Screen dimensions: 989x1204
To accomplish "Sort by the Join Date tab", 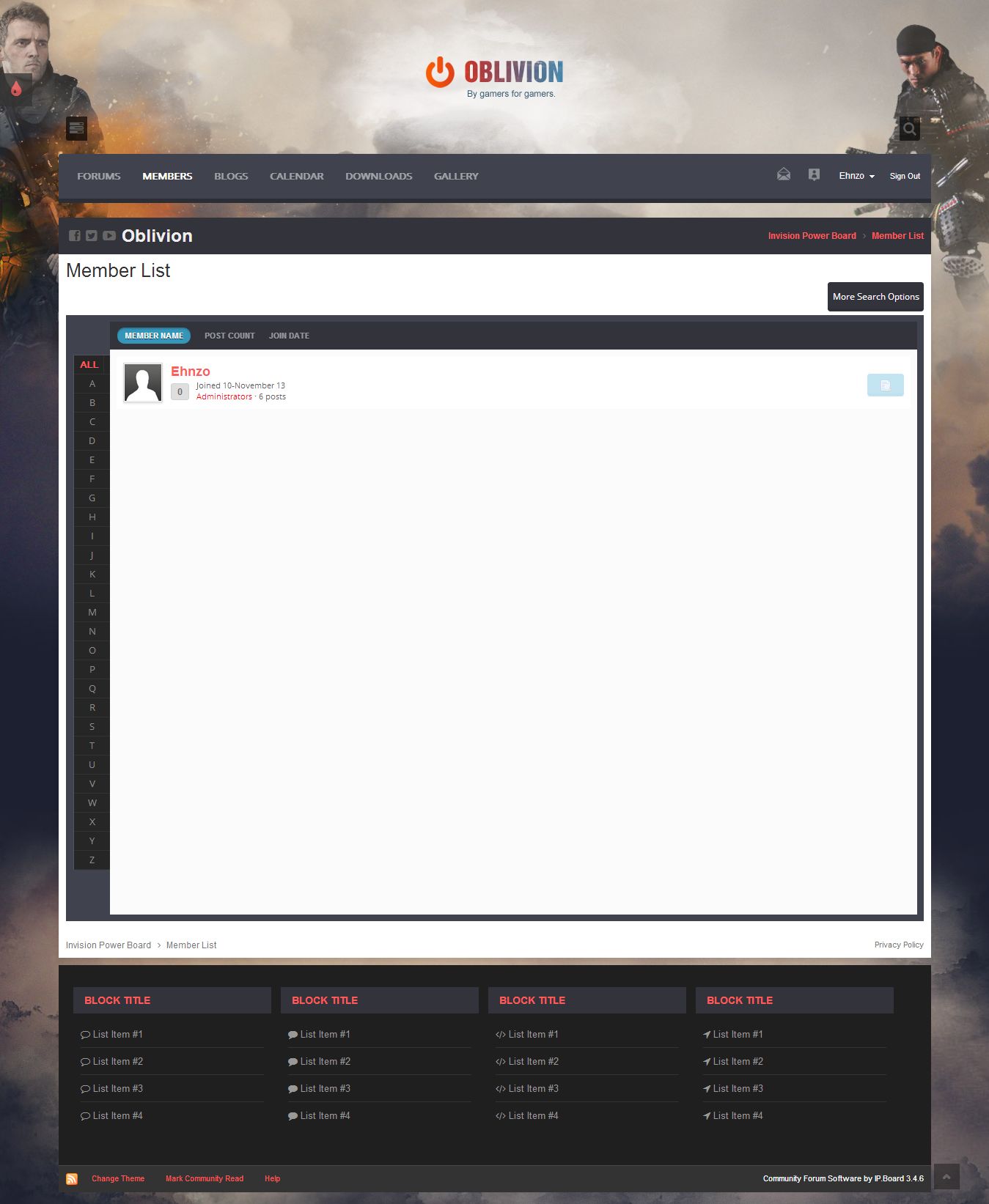I will tap(289, 336).
